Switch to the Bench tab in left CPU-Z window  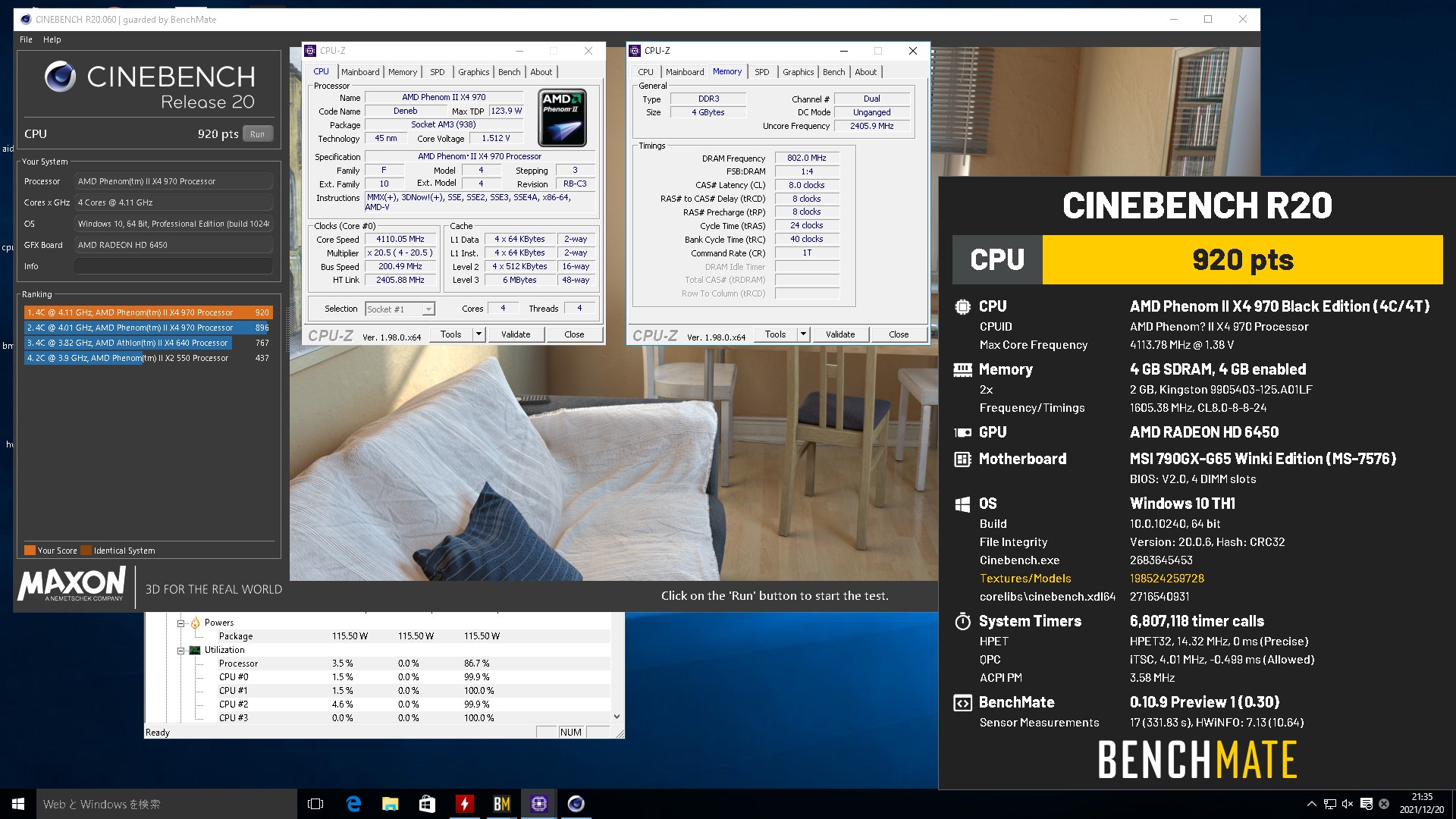tap(510, 72)
